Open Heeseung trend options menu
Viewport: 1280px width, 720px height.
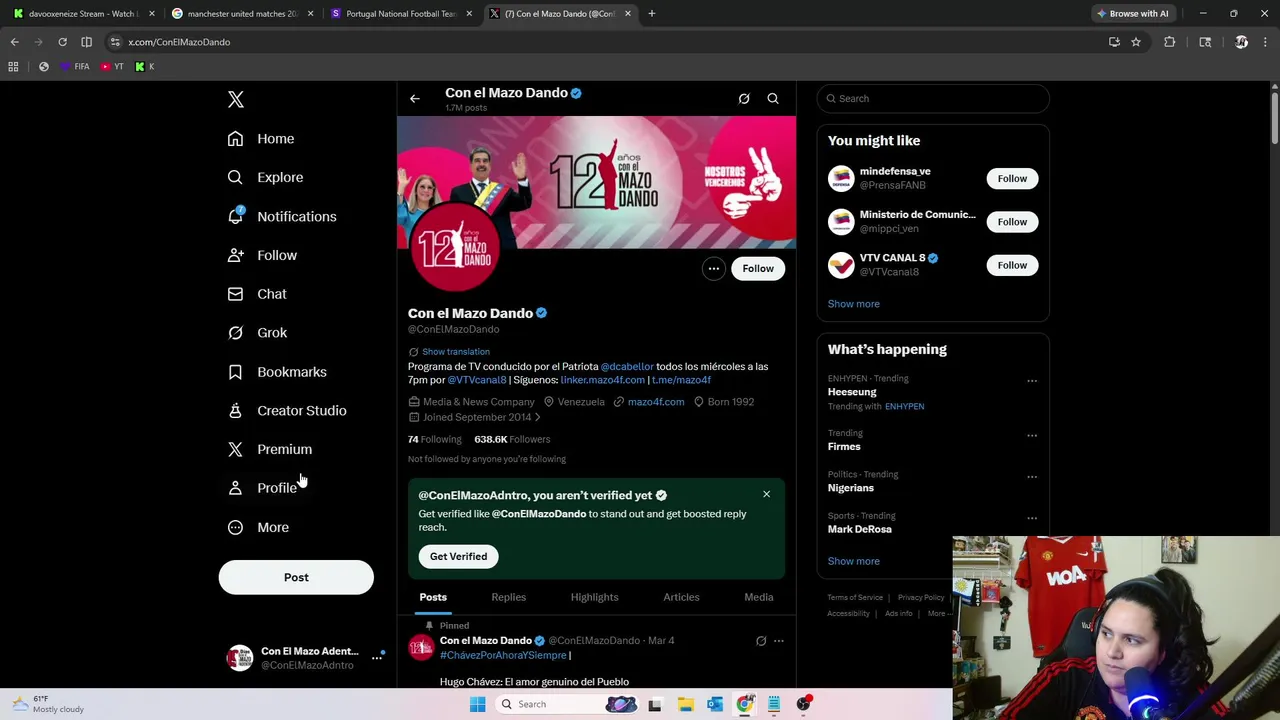pyautogui.click(x=1032, y=381)
